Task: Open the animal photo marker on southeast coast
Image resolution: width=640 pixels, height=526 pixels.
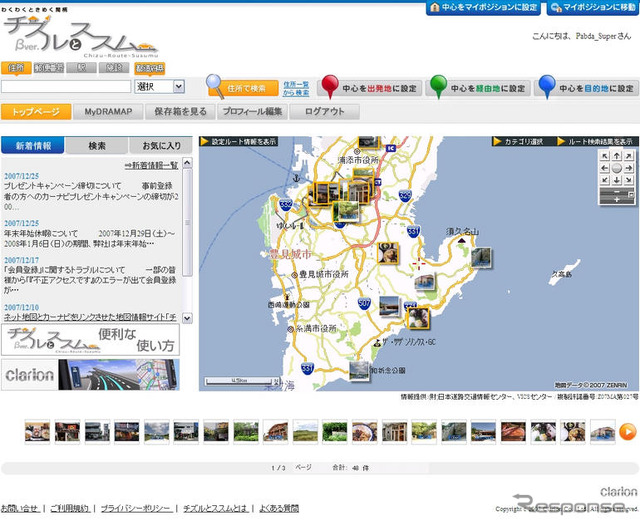Action: pyautogui.click(x=418, y=318)
